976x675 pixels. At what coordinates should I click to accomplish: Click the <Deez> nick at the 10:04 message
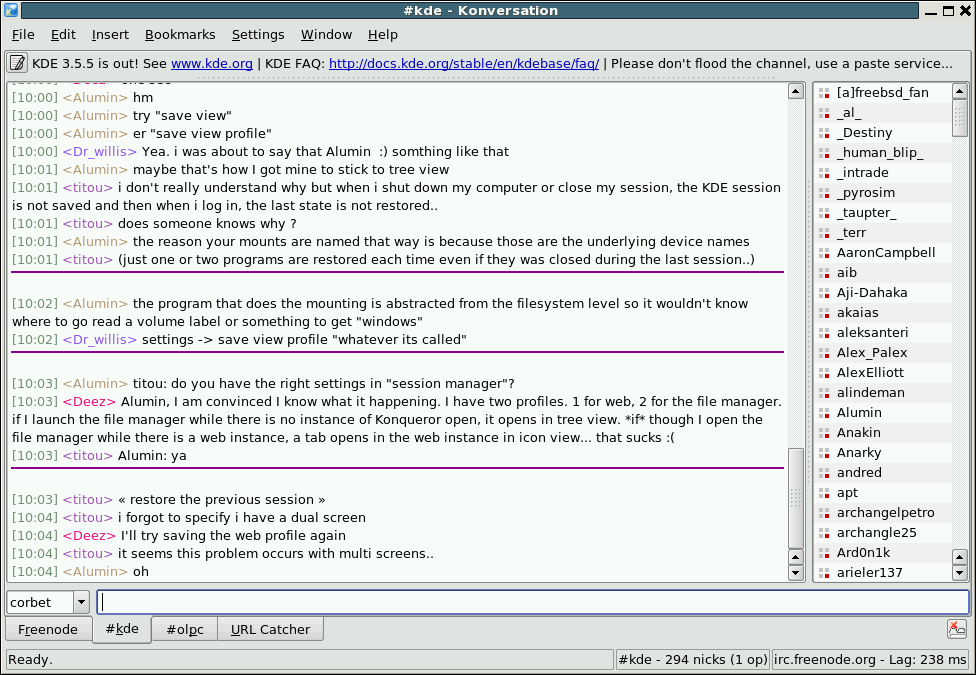click(x=89, y=536)
